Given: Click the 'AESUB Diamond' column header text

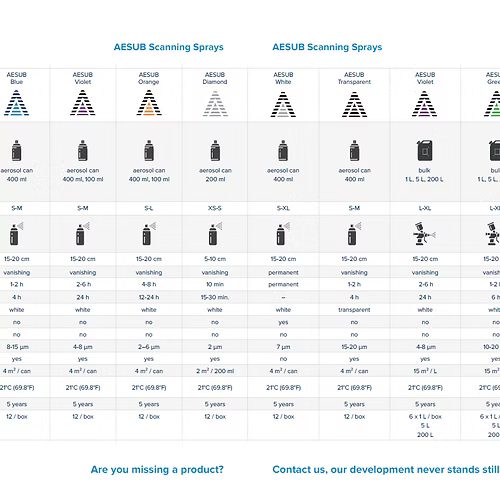Looking at the screenshot, I should pyautogui.click(x=215, y=78).
